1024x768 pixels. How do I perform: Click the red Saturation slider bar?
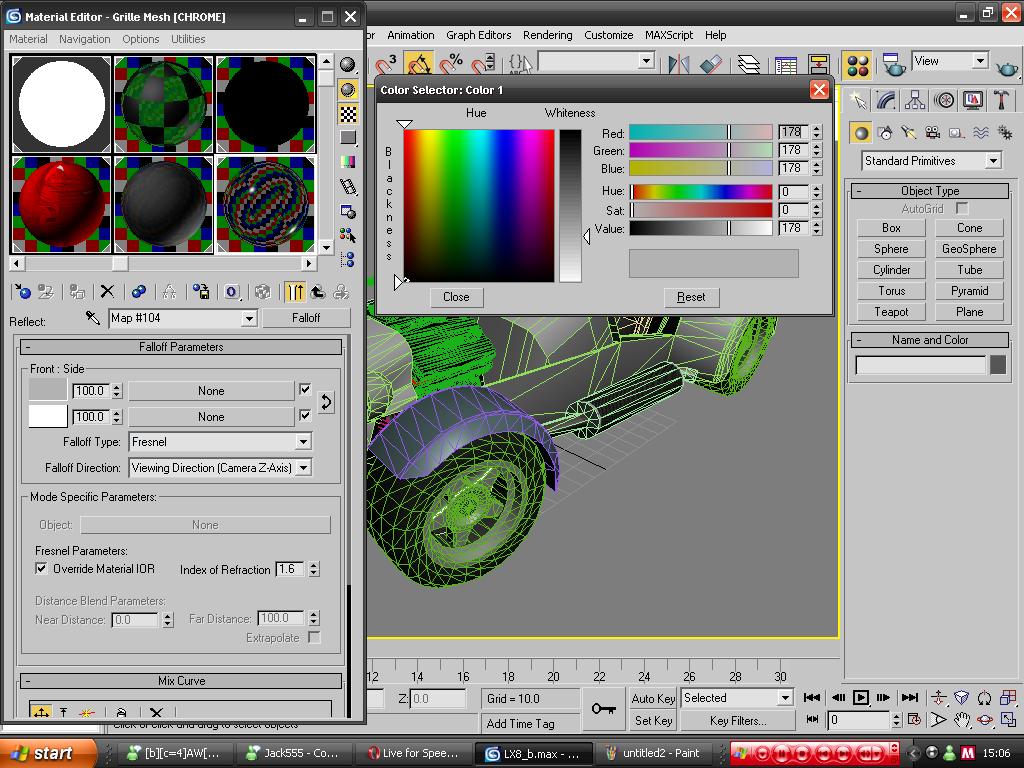pyautogui.click(x=700, y=210)
